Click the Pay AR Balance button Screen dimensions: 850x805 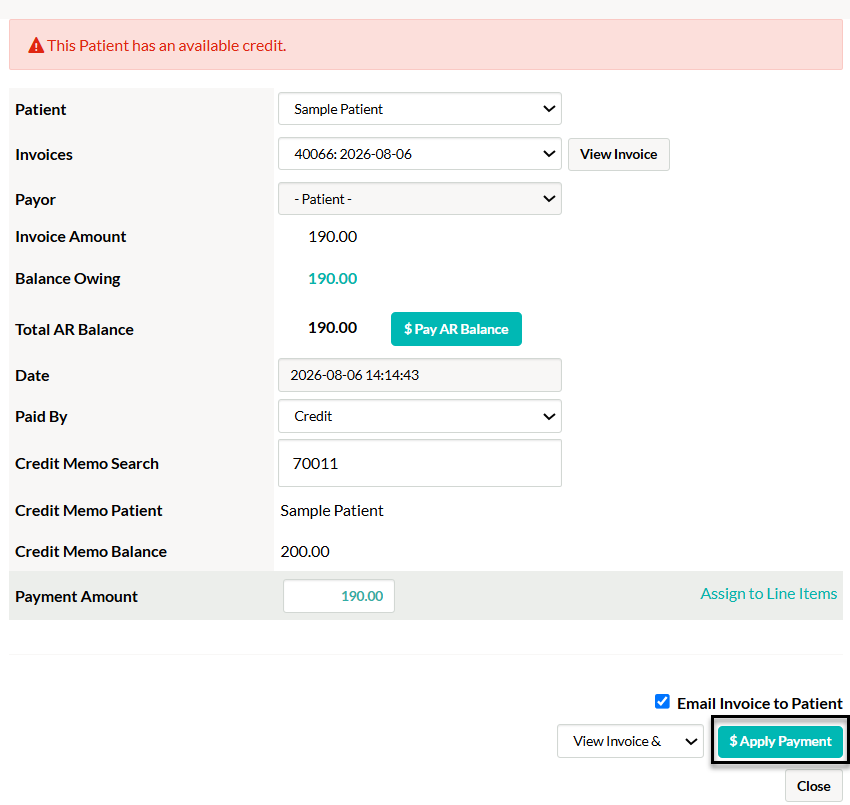click(456, 329)
